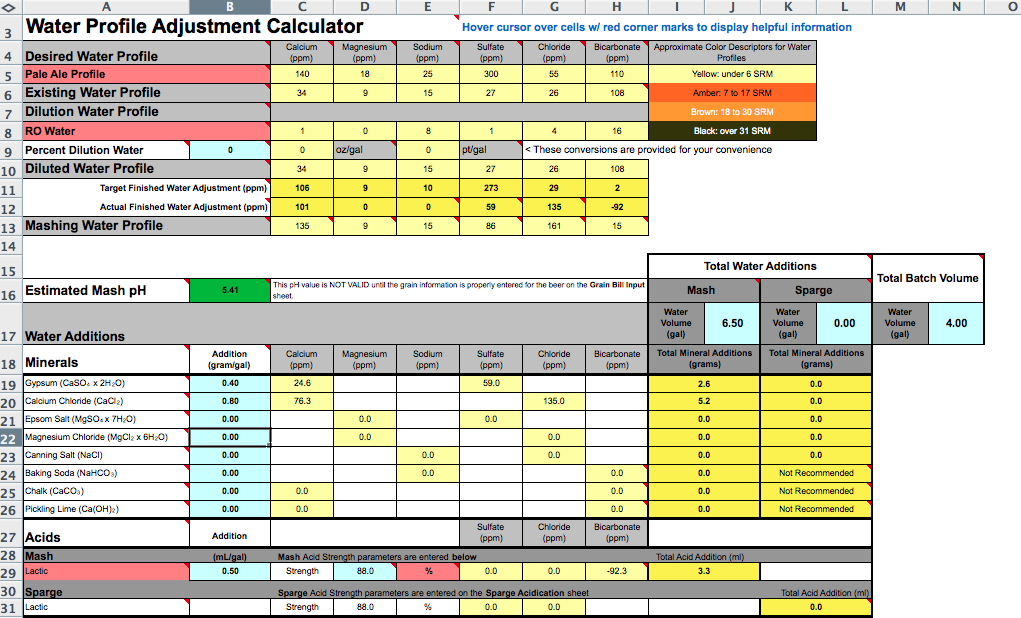Click the Yellow: under 6 SRM cell
1021x618 pixels.
tap(732, 74)
